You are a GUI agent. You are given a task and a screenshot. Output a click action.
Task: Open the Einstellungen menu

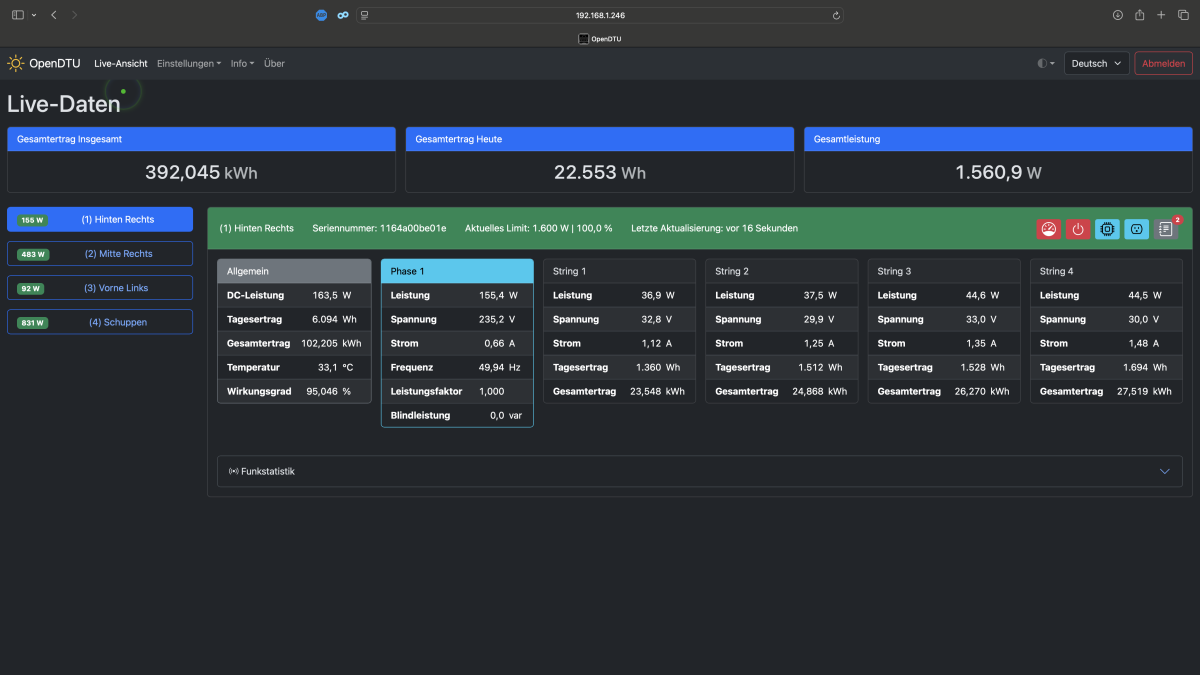pyautogui.click(x=189, y=63)
